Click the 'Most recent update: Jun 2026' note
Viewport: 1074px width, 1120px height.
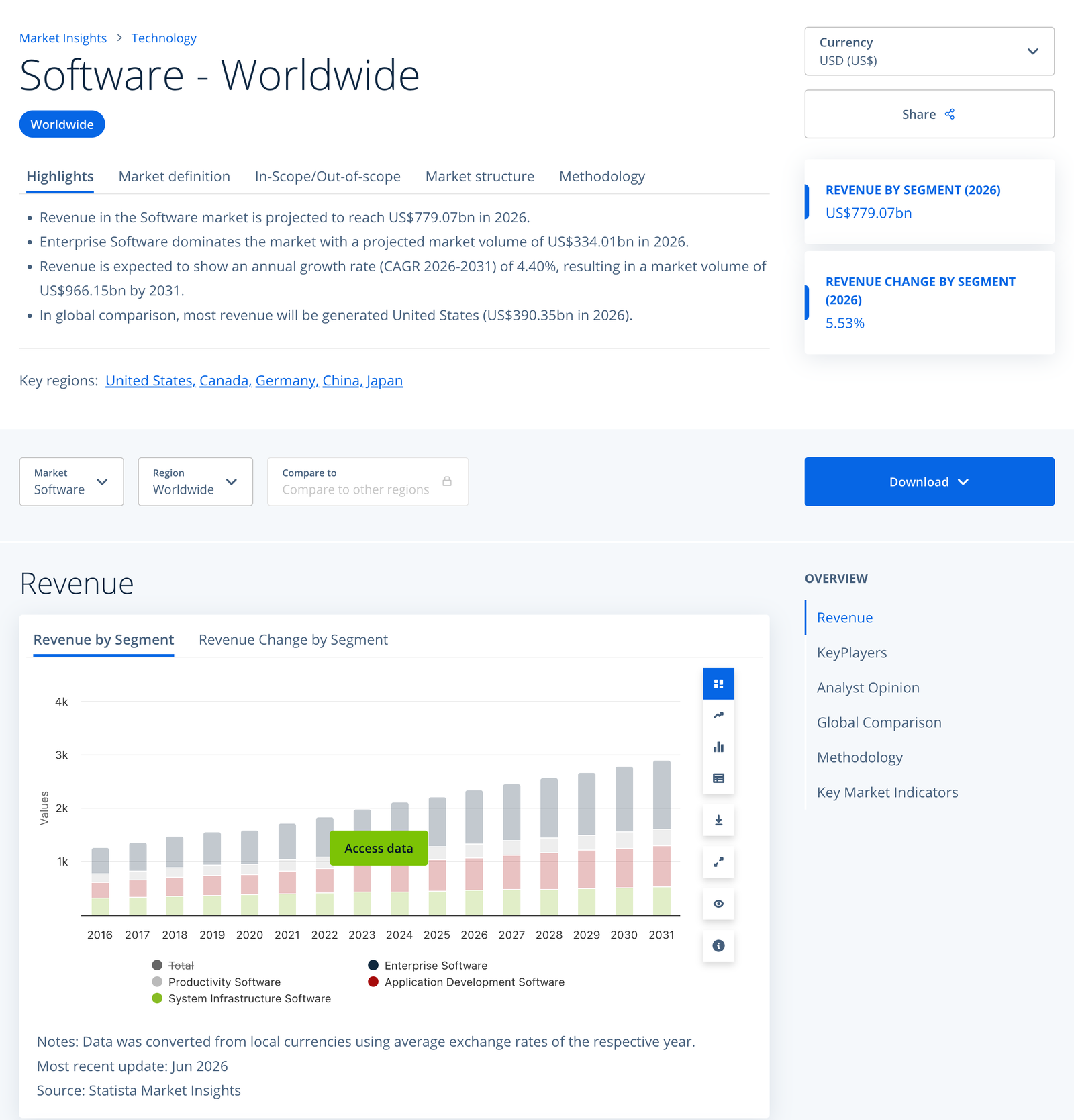tap(132, 1066)
